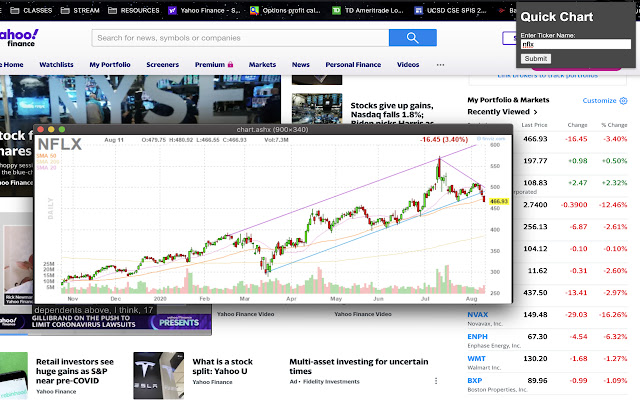Open the NVAX ticker link

coord(478,315)
